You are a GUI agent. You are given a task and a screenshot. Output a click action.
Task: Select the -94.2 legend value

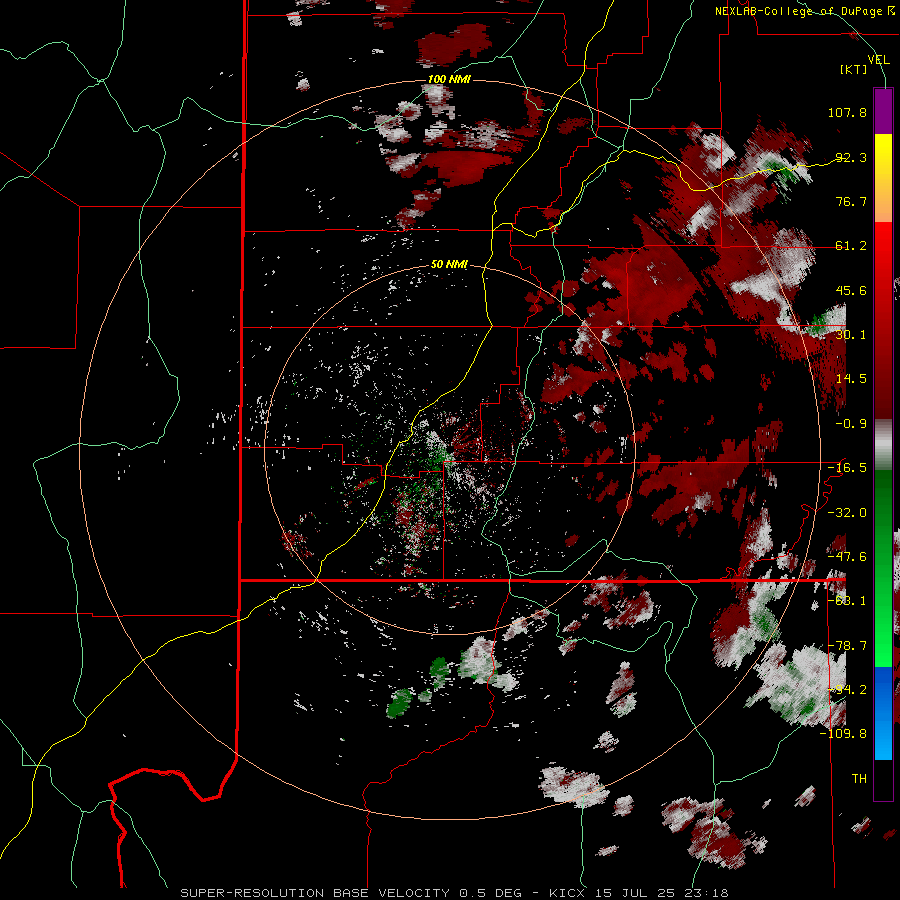tap(847, 690)
